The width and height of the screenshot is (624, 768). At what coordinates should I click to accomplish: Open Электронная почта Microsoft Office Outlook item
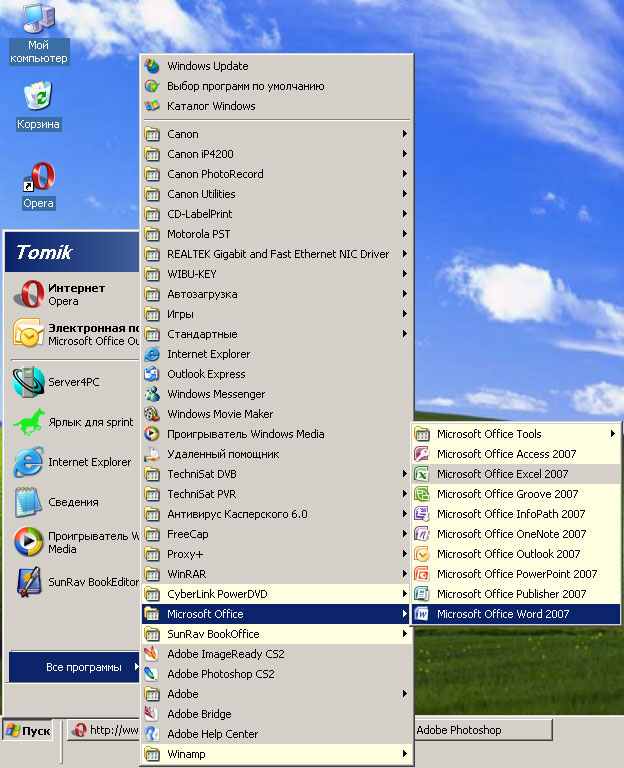[73, 334]
